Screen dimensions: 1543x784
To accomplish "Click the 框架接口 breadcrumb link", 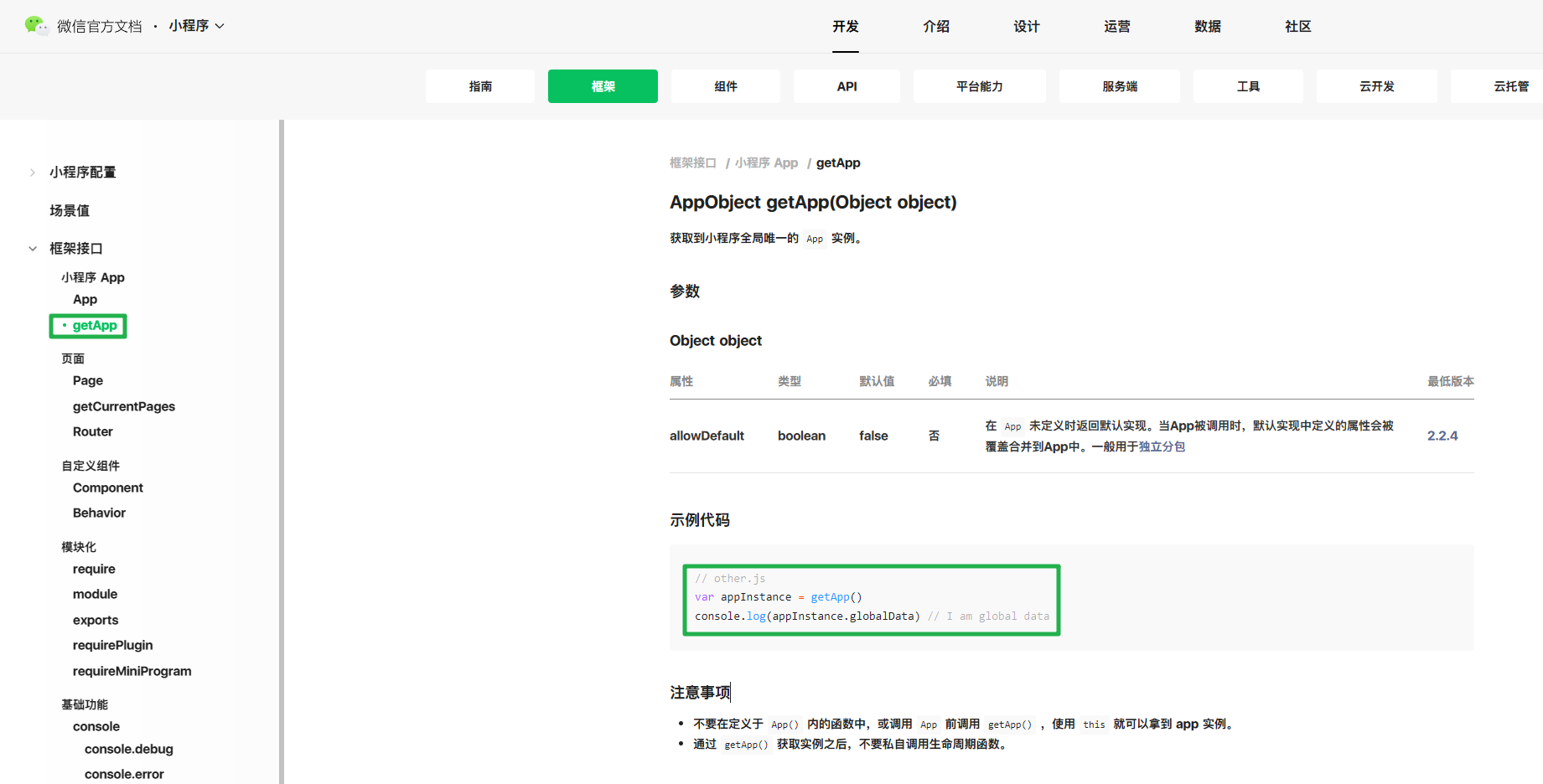I will [x=693, y=163].
